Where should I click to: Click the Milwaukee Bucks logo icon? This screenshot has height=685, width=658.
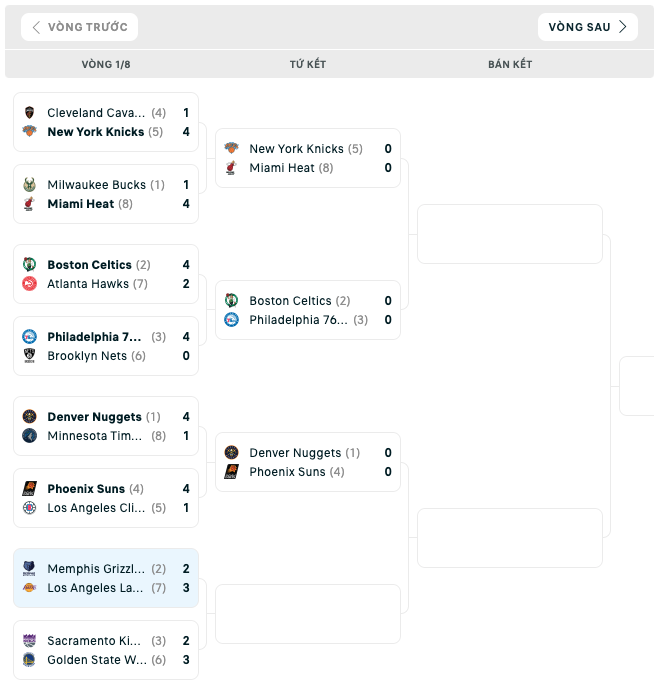[x=29, y=185]
